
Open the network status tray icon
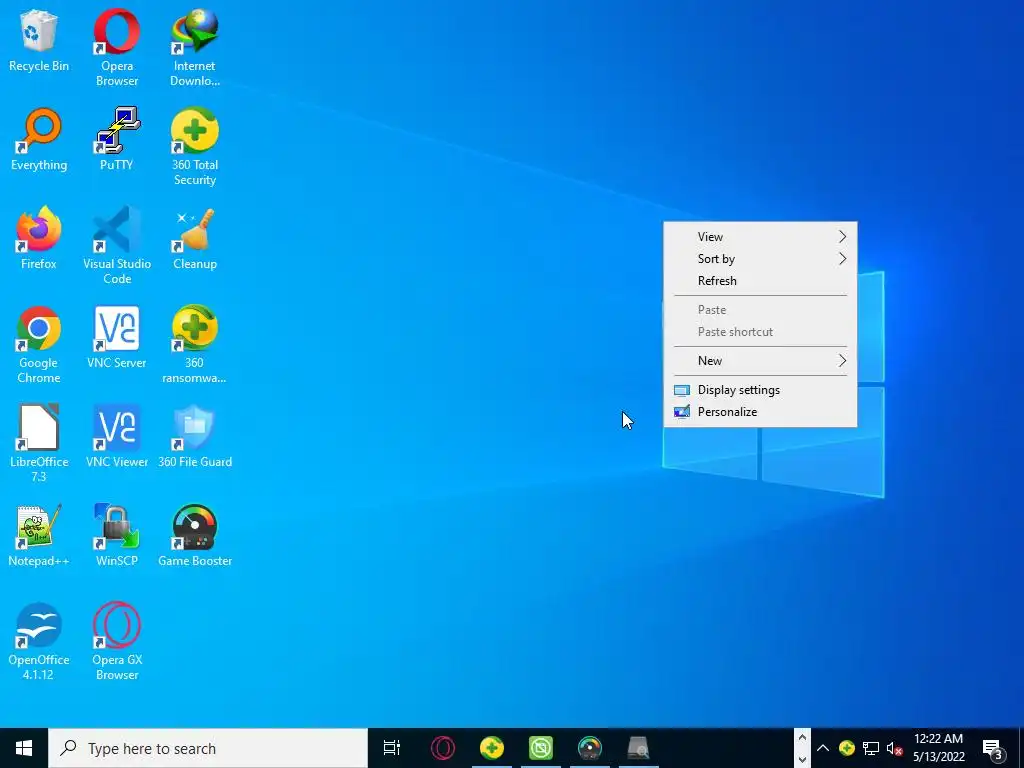[x=871, y=748]
